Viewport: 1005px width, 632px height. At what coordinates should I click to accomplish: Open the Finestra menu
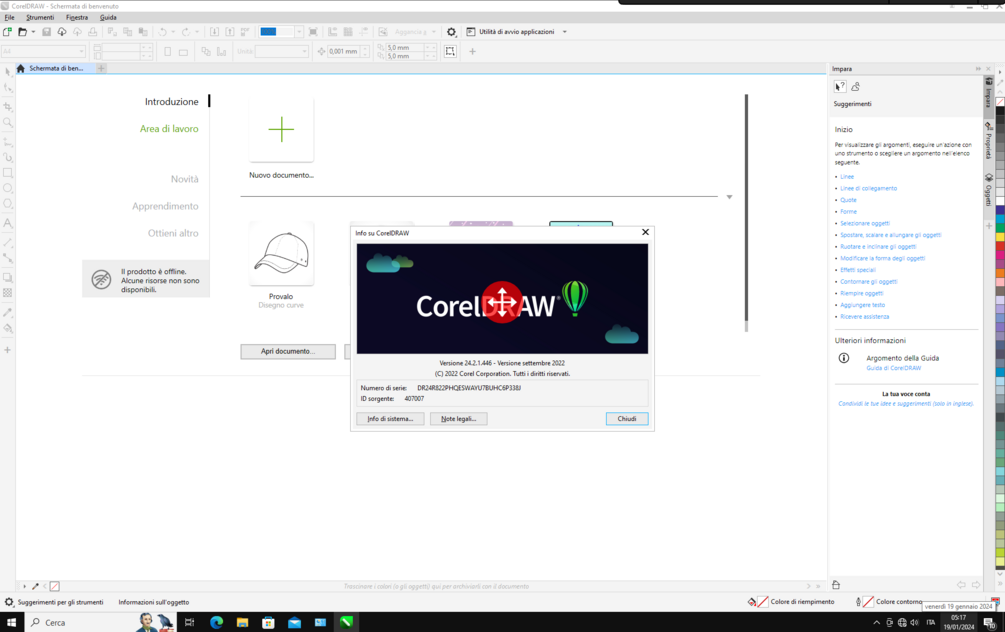point(77,17)
